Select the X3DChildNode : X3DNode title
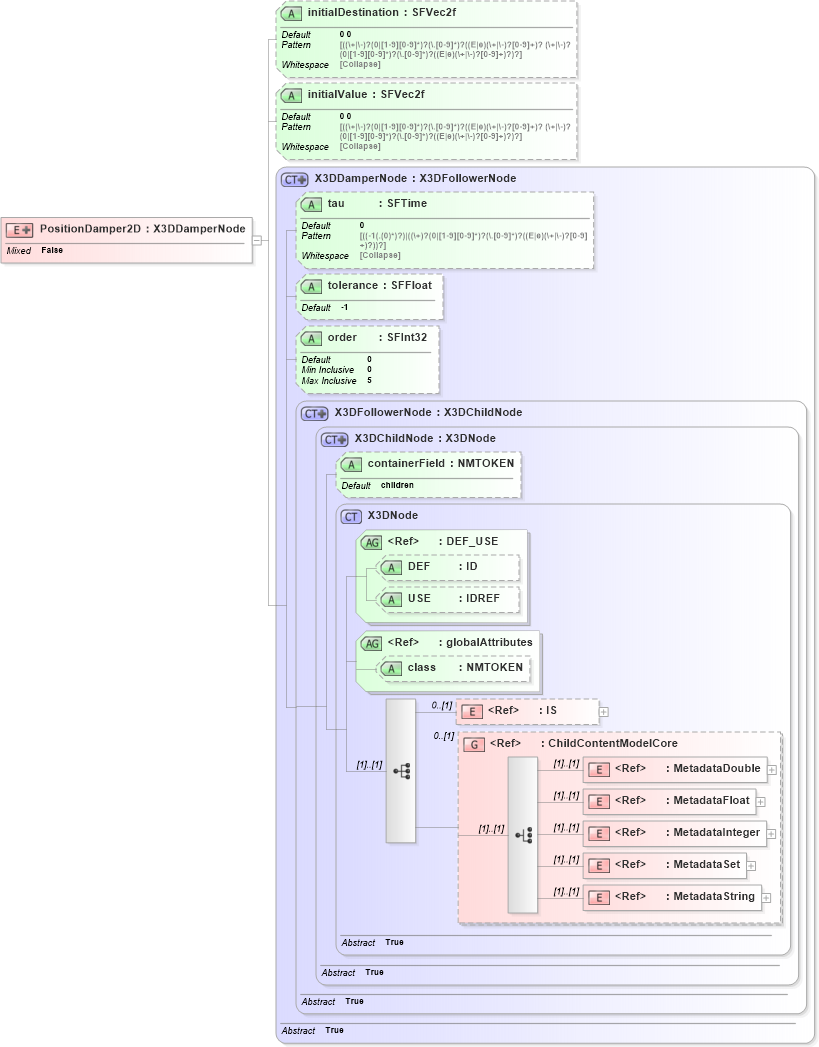The image size is (819, 1047). 425,439
